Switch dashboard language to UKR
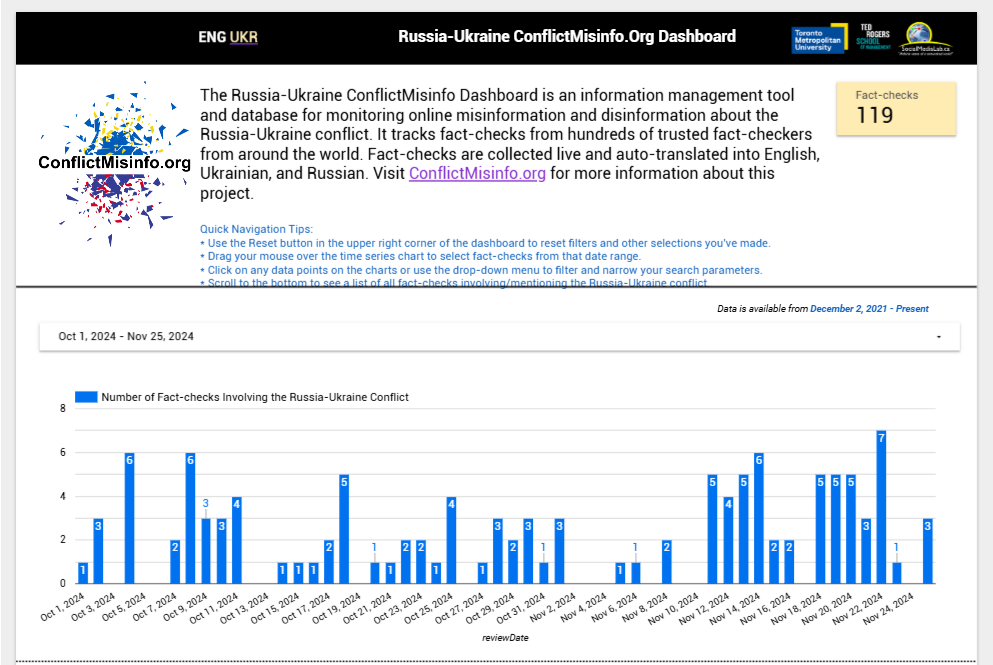This screenshot has height=665, width=993. 244,37
